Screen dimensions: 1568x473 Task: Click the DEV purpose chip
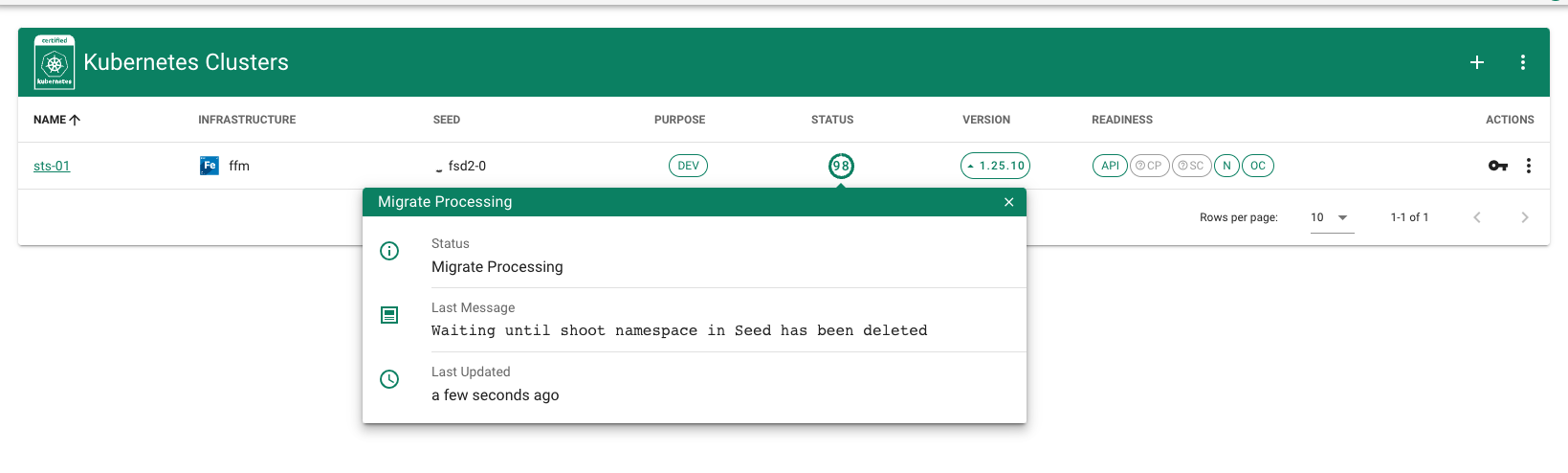point(688,166)
